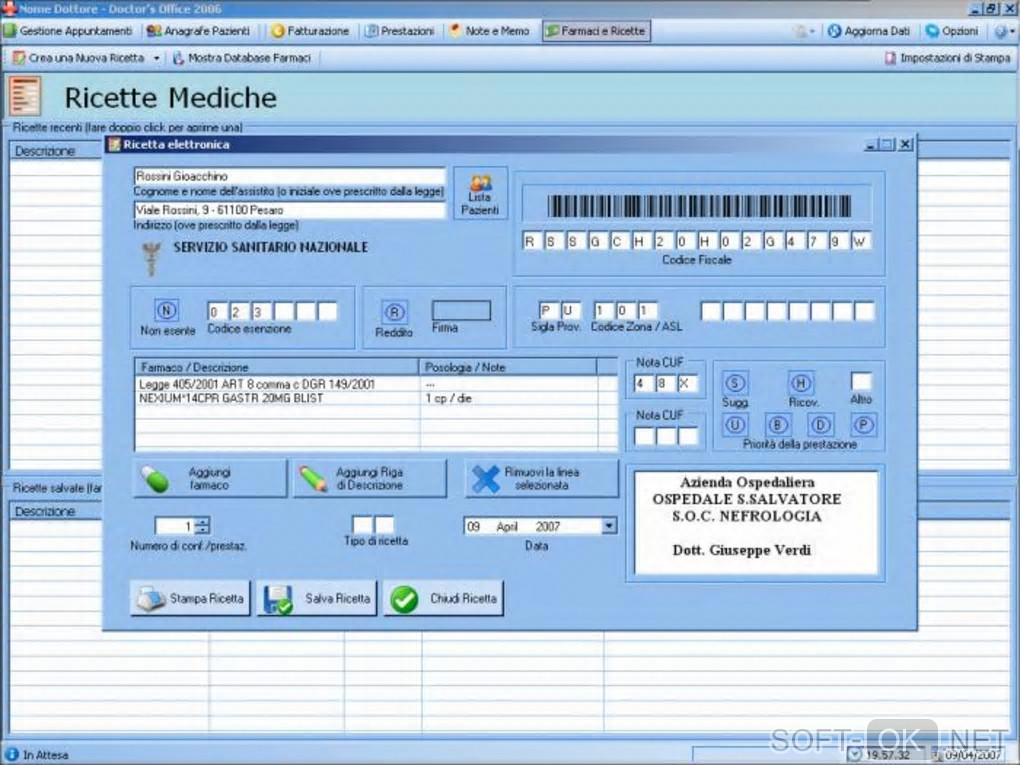Viewport: 1020px width, 765px height.
Task: Click the status bar clock 19.57.32
Action: [x=887, y=755]
